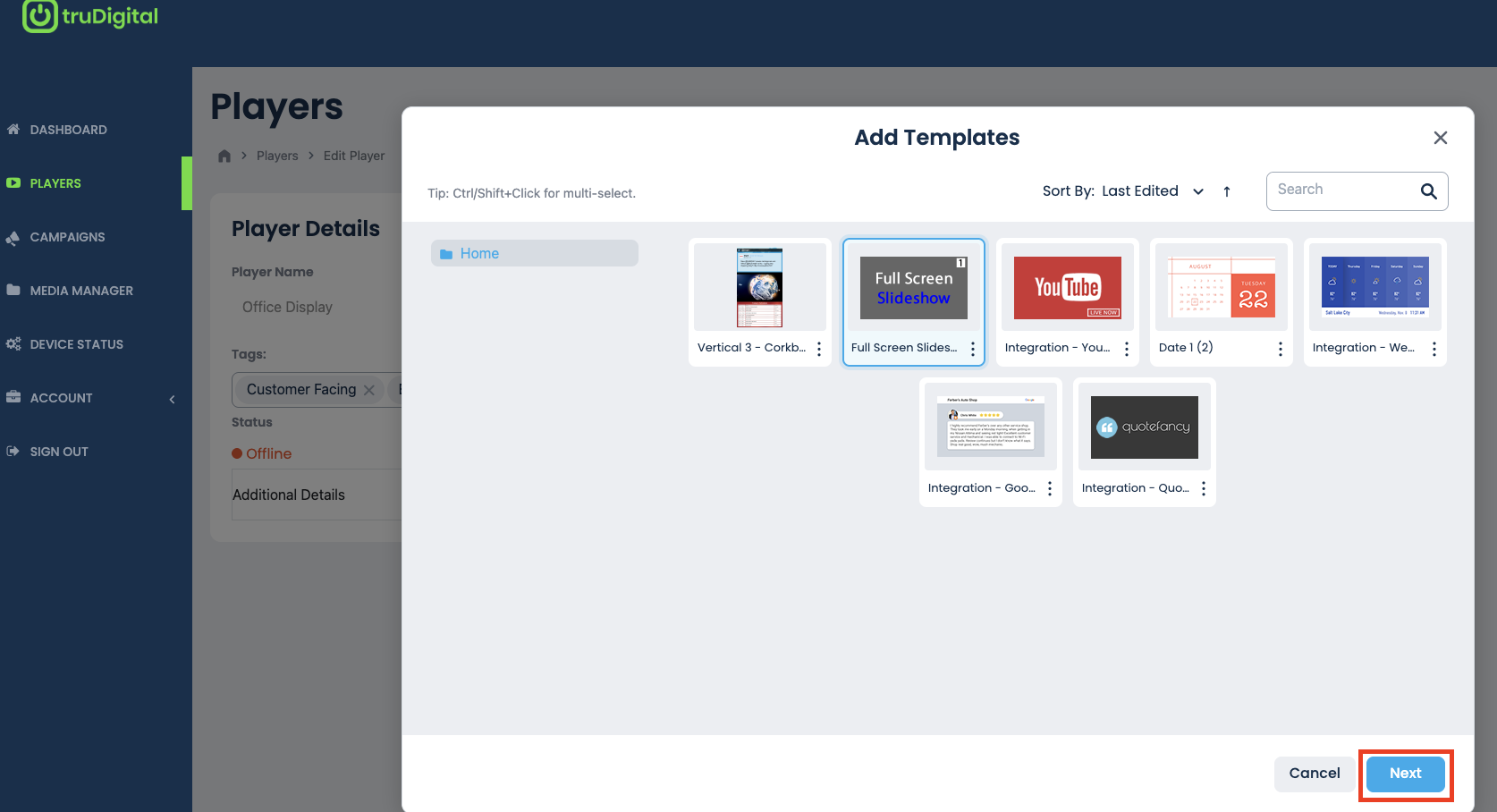This screenshot has width=1497, height=812.
Task: Select the Home folder in tree
Action: click(x=535, y=253)
